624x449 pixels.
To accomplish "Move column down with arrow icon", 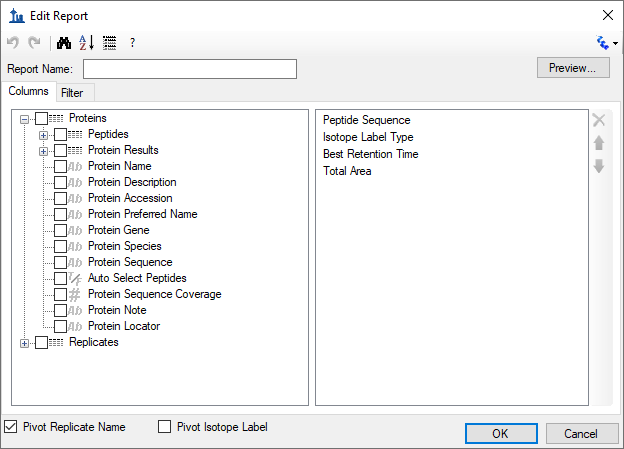I will (599, 166).
